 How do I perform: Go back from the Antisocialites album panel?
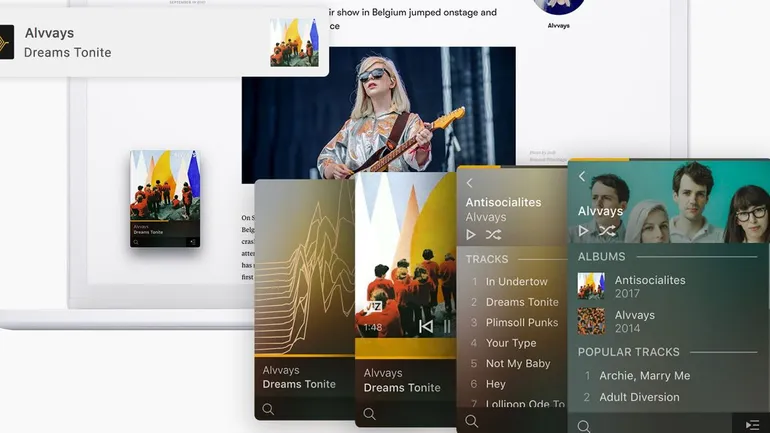[470, 183]
